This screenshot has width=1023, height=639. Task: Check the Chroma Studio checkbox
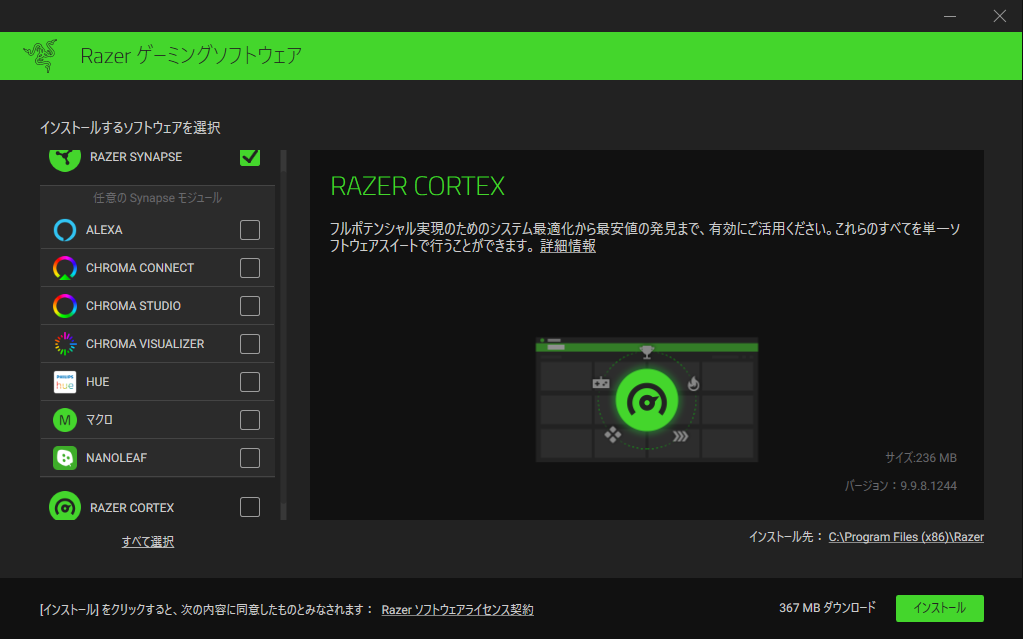pos(250,305)
